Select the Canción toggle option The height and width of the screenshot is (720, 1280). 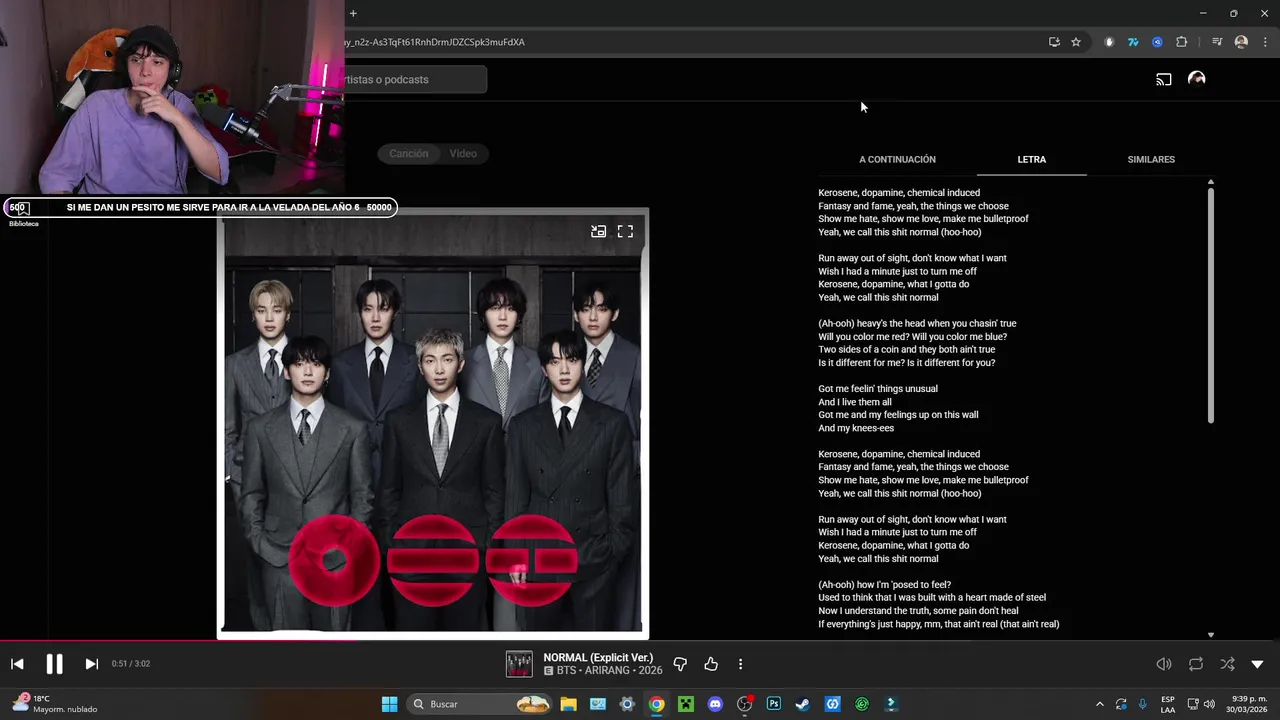408,154
